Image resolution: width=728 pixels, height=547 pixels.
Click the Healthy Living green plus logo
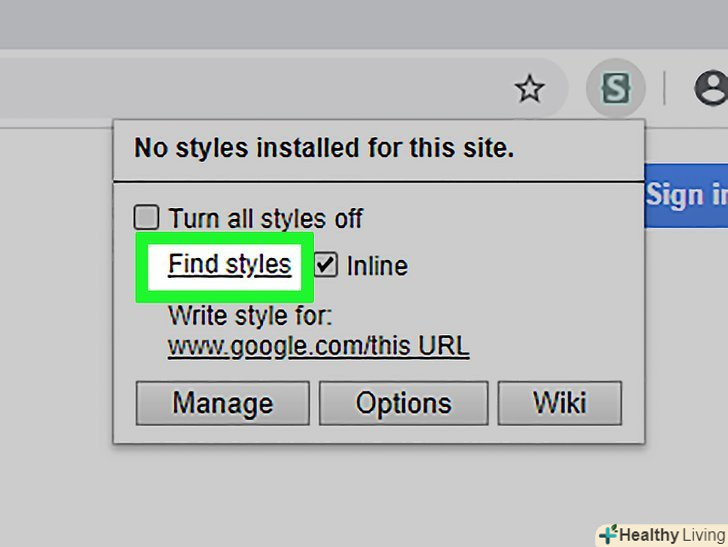pos(607,535)
